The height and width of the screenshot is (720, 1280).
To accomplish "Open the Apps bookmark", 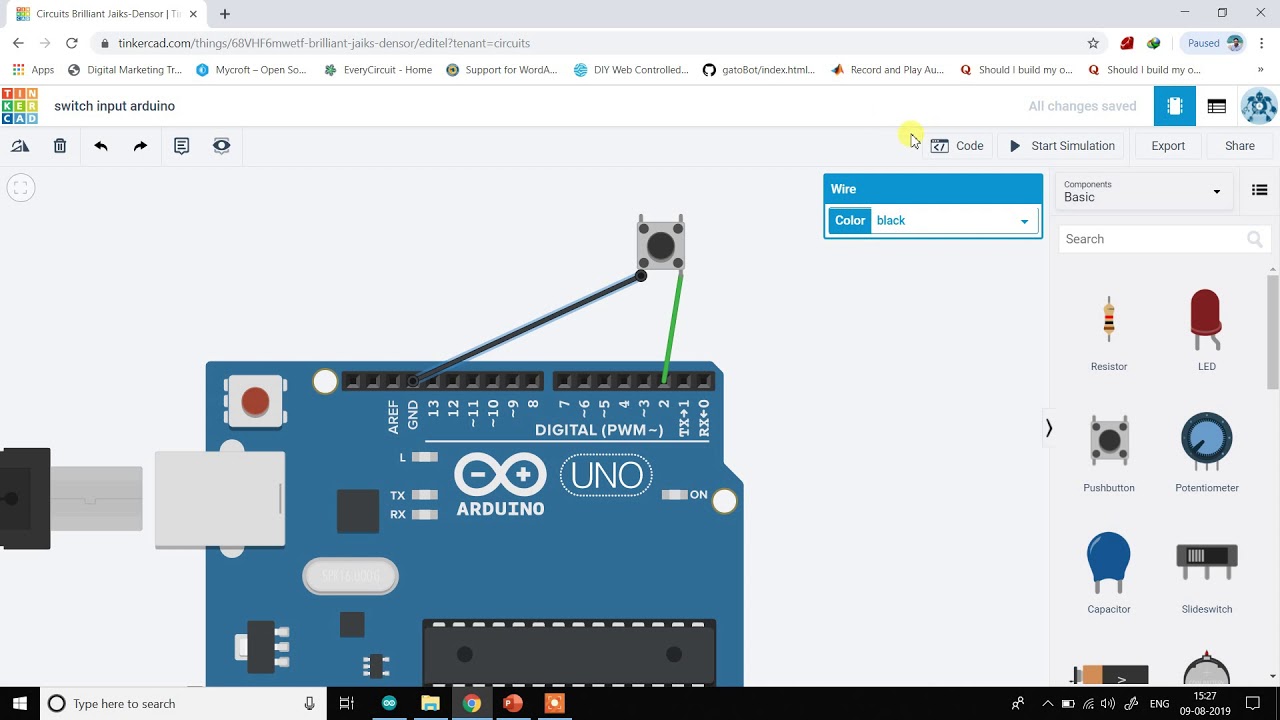I will 33,70.
